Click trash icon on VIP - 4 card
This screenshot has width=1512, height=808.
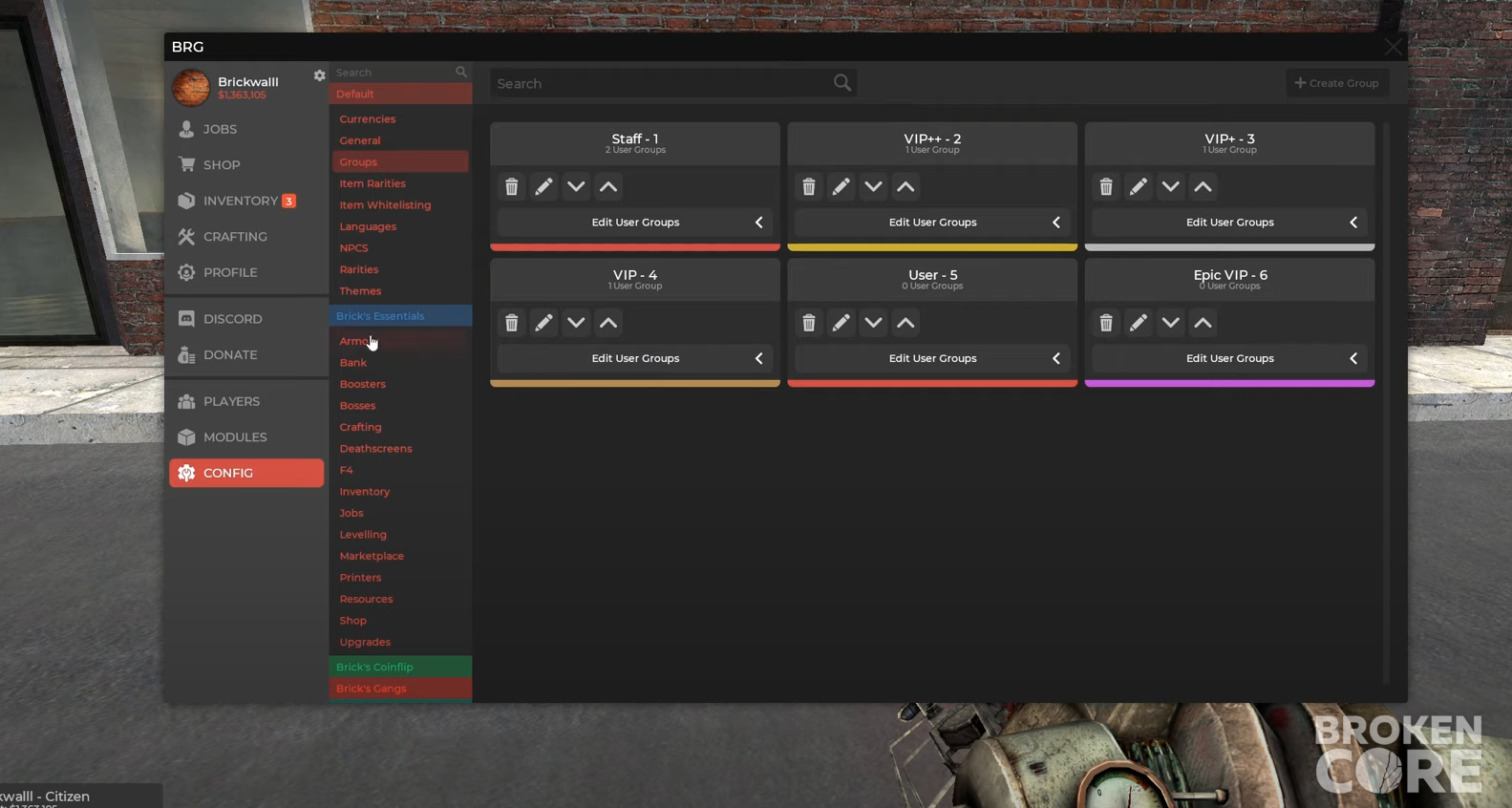click(511, 323)
